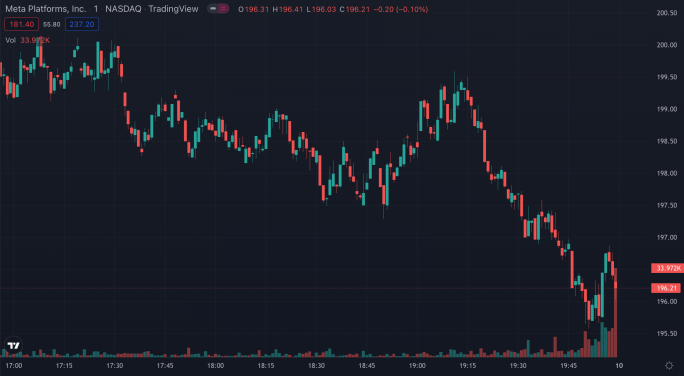This screenshot has height=376, width=684.
Task: Click the gray market-status pill icon
Action: click(213, 9)
